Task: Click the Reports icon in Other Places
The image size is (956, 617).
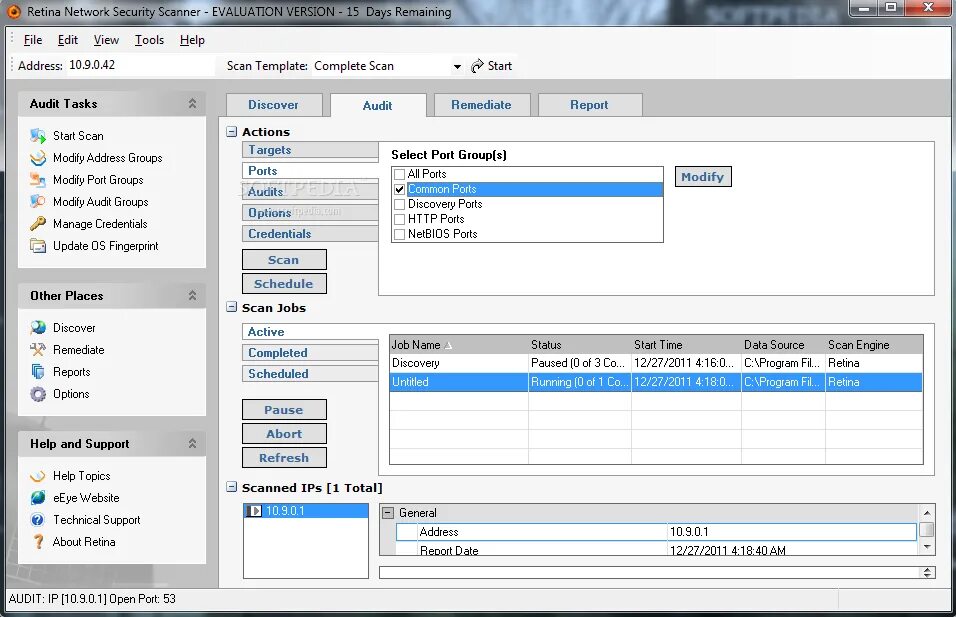Action: pyautogui.click(x=38, y=371)
